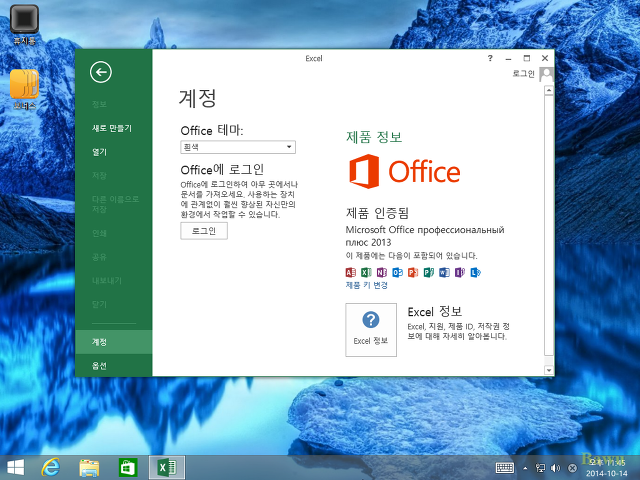Select the 계정 sidebar tab
640x480 pixels.
click(x=113, y=342)
